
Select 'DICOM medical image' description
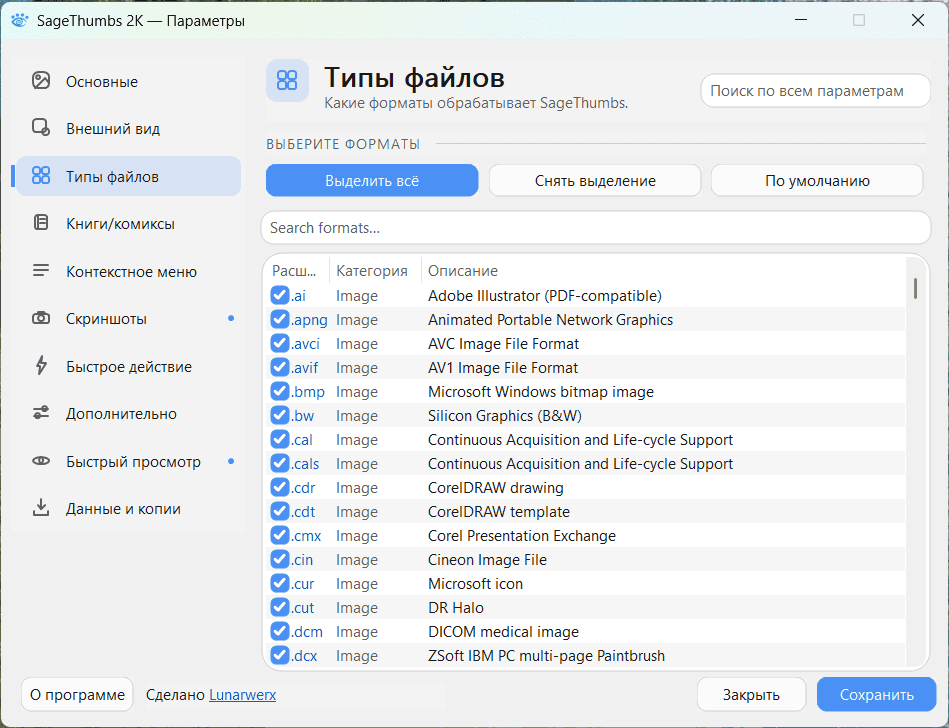[x=503, y=632]
